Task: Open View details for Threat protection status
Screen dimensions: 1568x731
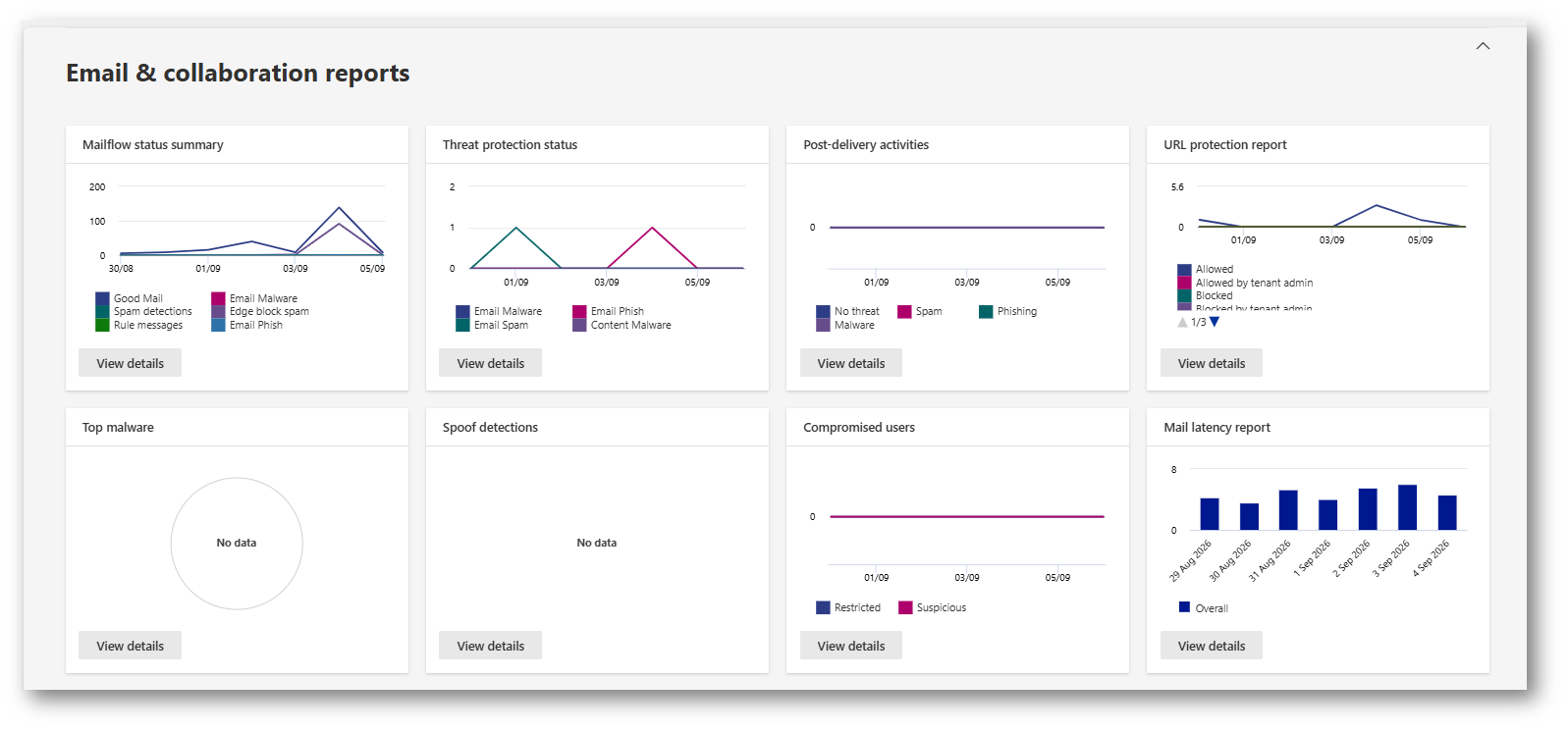Action: pos(490,363)
